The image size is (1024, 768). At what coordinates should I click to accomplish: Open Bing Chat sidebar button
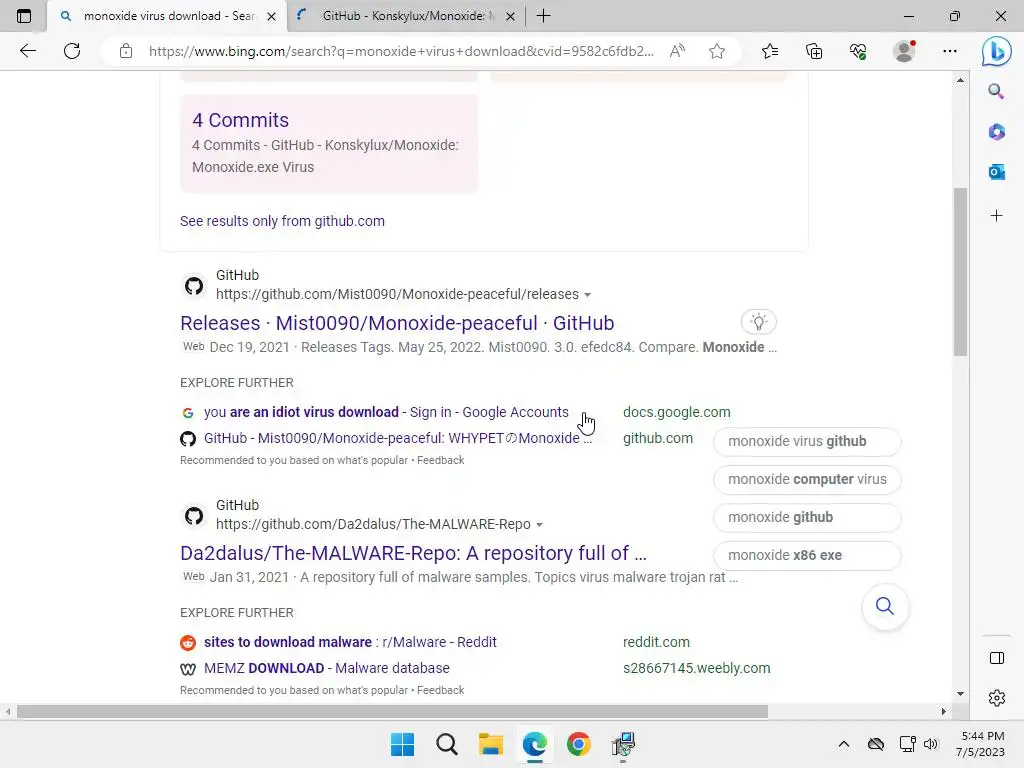click(x=997, y=52)
